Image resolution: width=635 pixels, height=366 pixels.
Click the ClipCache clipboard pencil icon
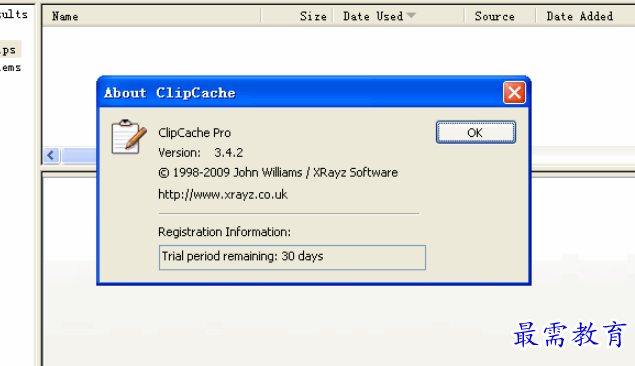click(129, 137)
